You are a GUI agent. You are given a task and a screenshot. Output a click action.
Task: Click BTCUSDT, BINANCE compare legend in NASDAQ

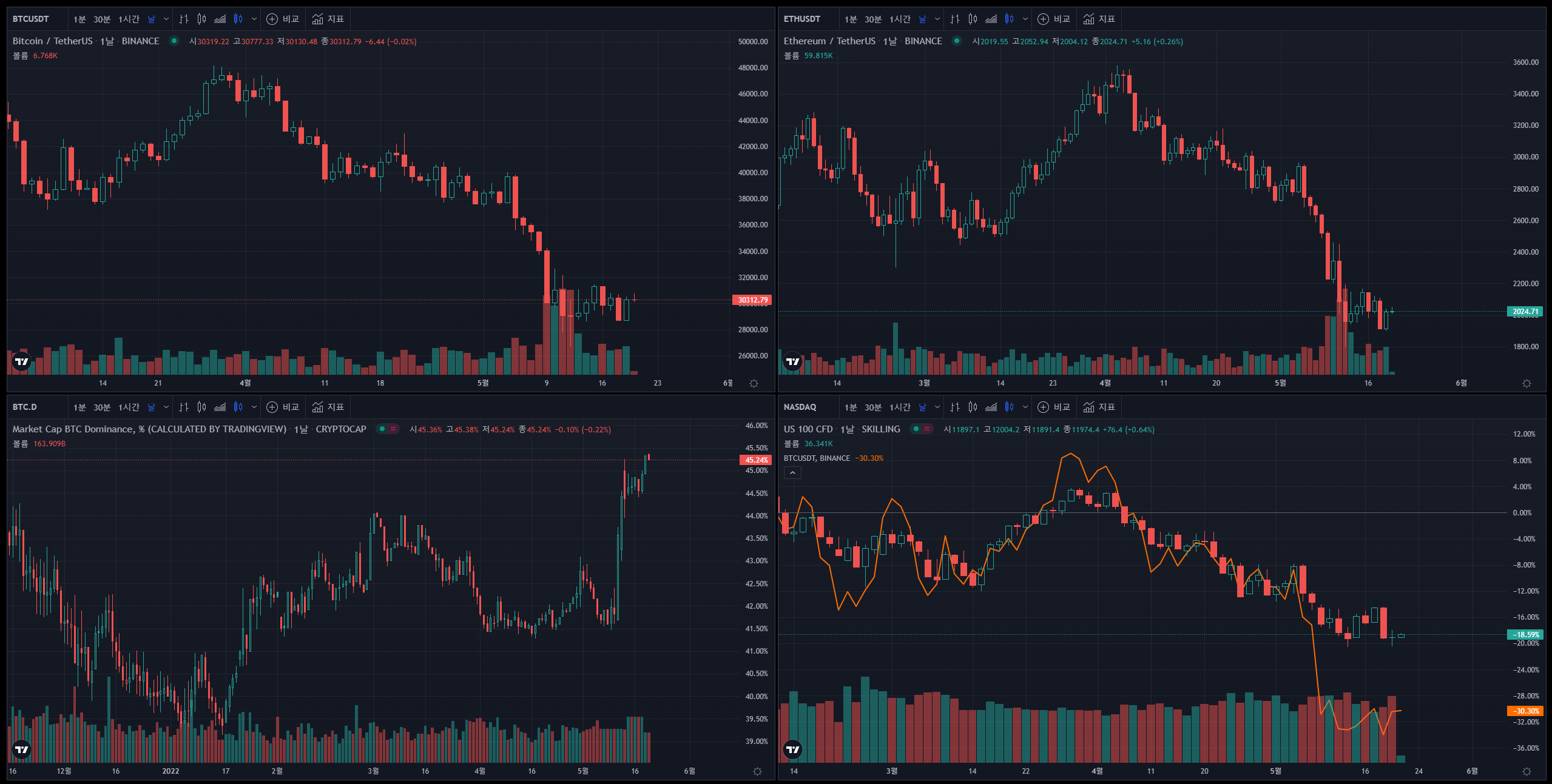[817, 458]
